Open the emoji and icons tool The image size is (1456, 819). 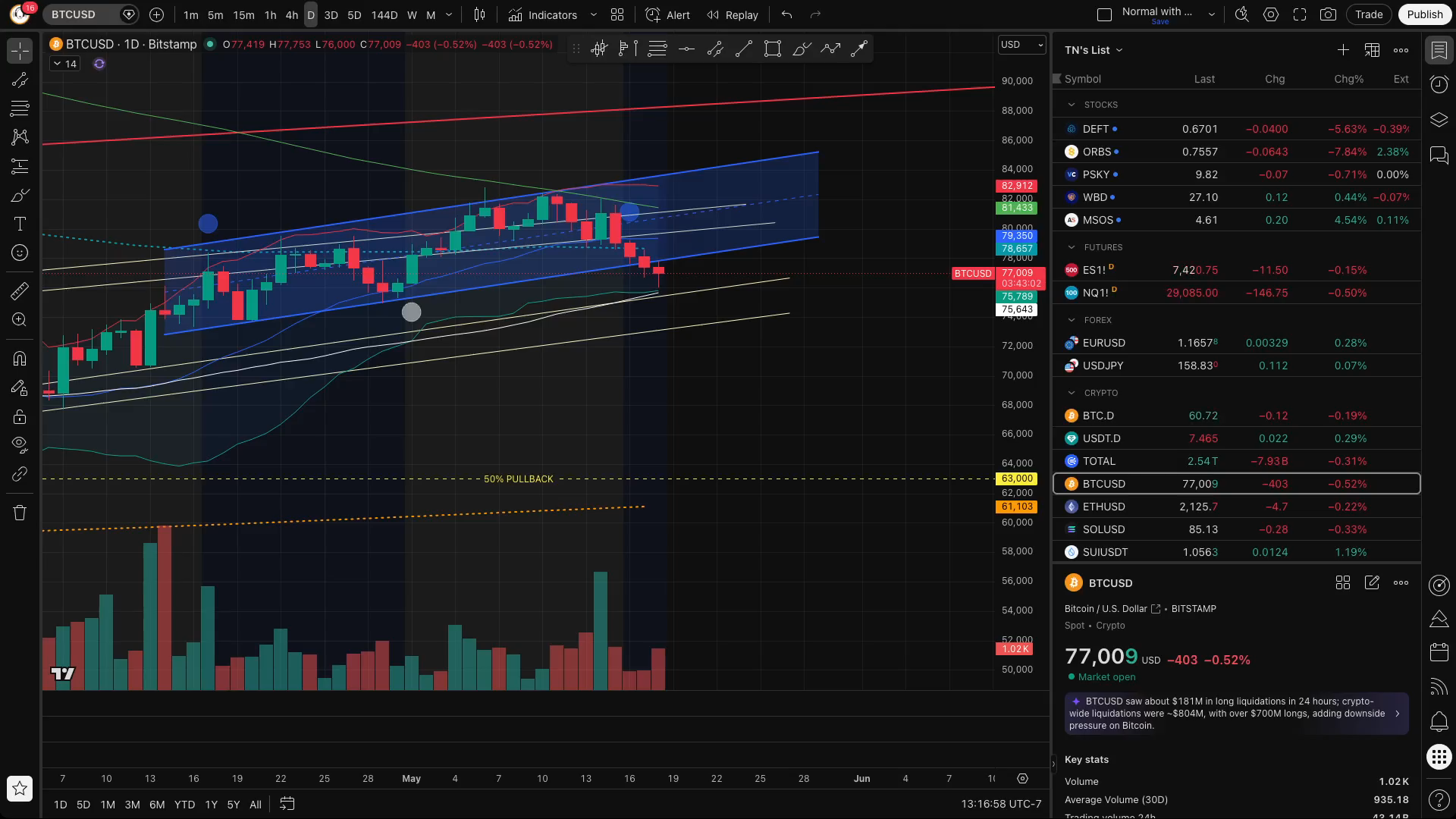click(x=20, y=253)
